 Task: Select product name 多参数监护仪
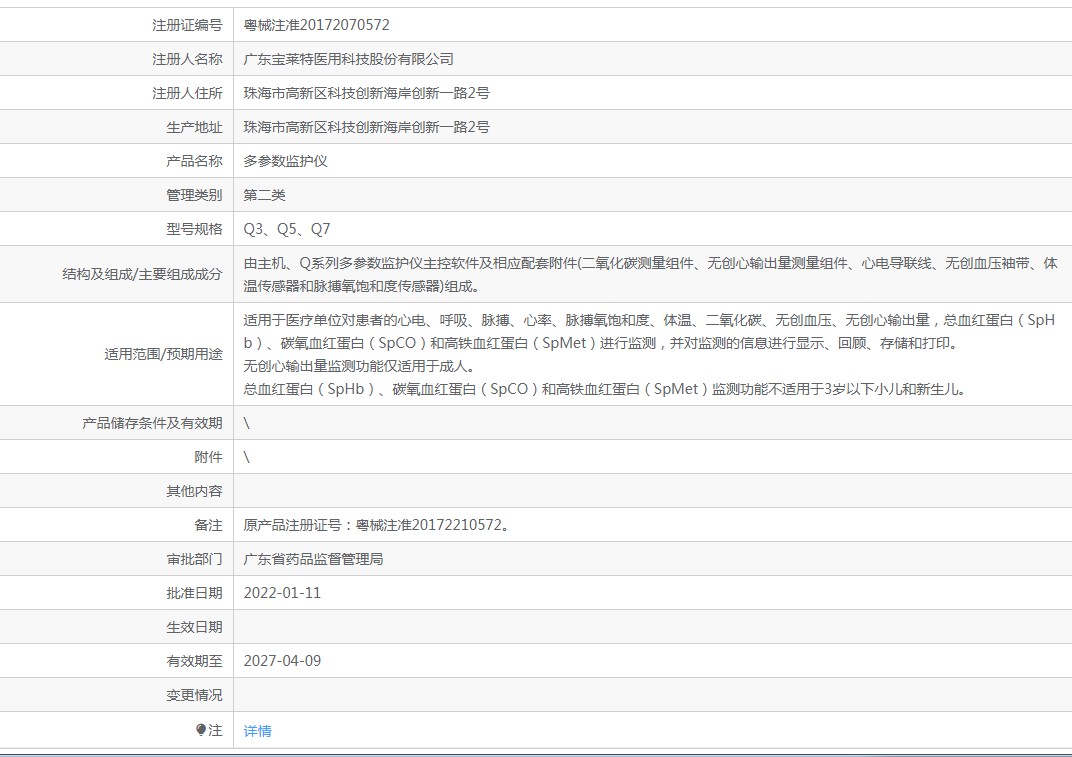pos(286,161)
